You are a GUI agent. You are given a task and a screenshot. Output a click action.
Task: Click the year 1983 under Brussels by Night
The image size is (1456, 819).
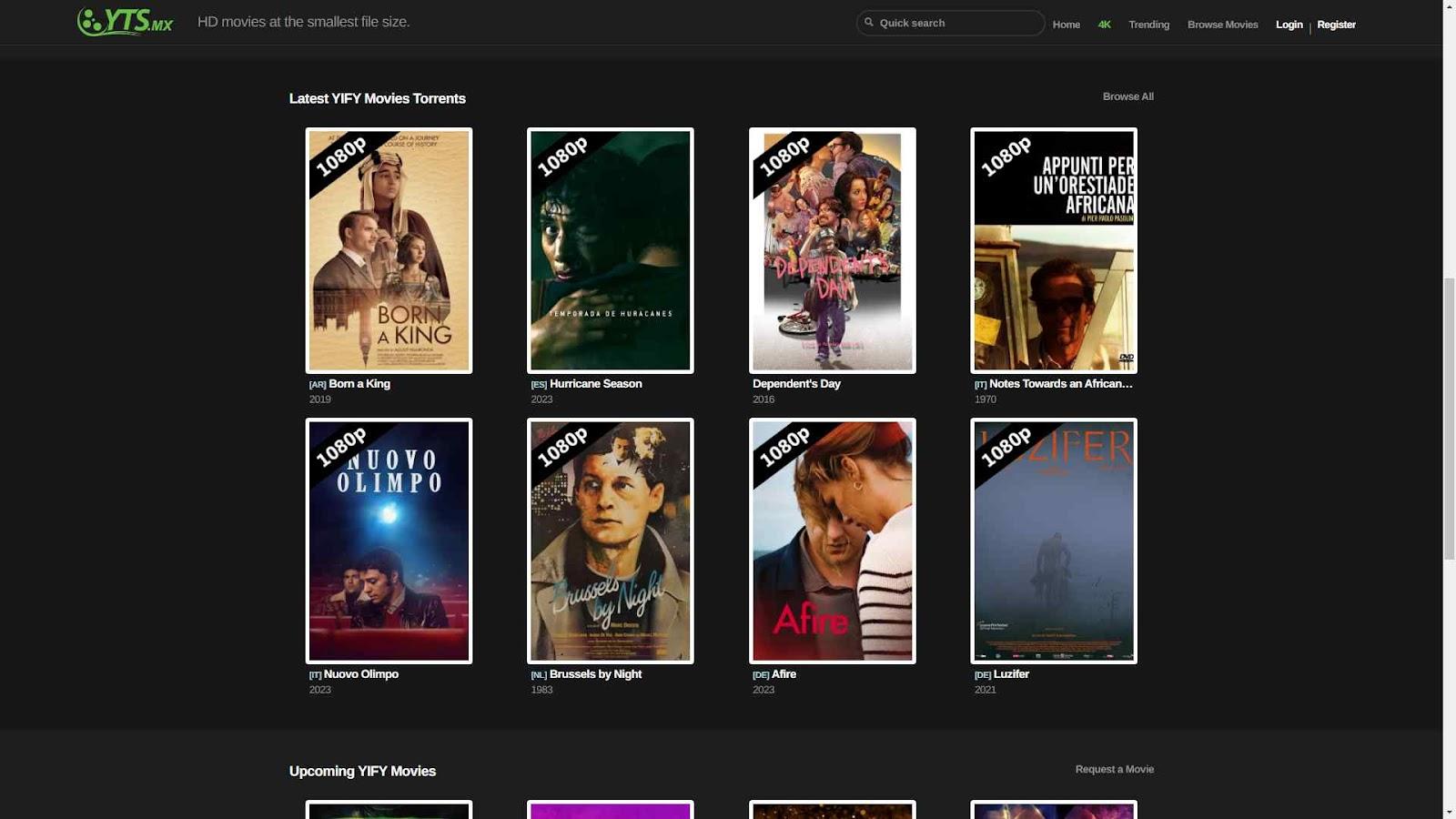click(541, 690)
